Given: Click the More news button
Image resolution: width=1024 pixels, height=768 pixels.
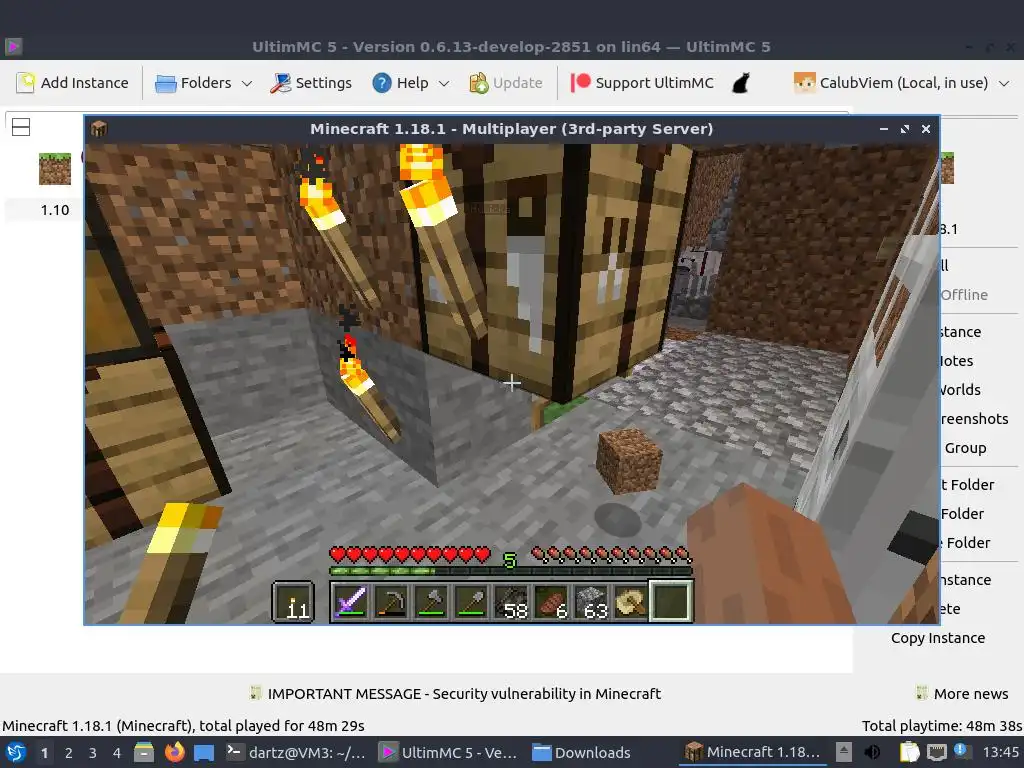Looking at the screenshot, I should click(962, 694).
